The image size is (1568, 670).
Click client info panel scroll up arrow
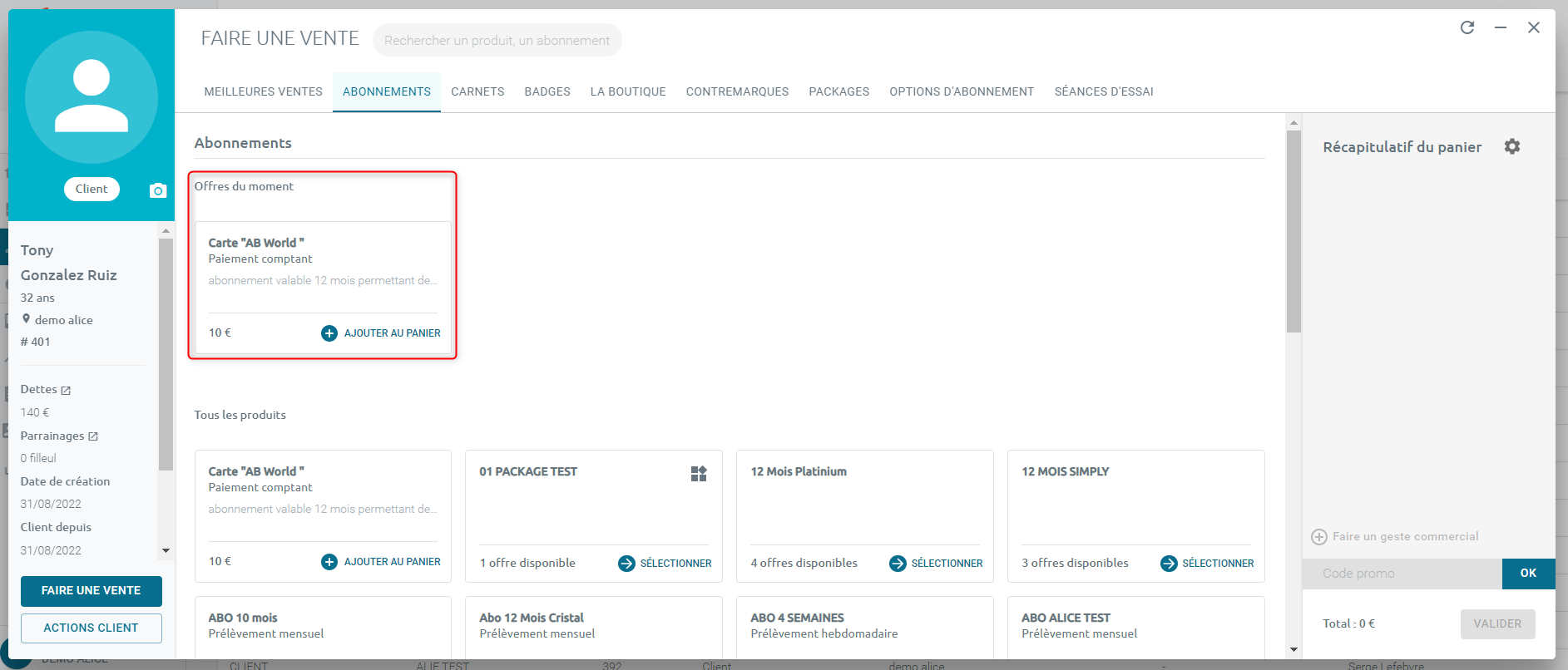point(166,230)
